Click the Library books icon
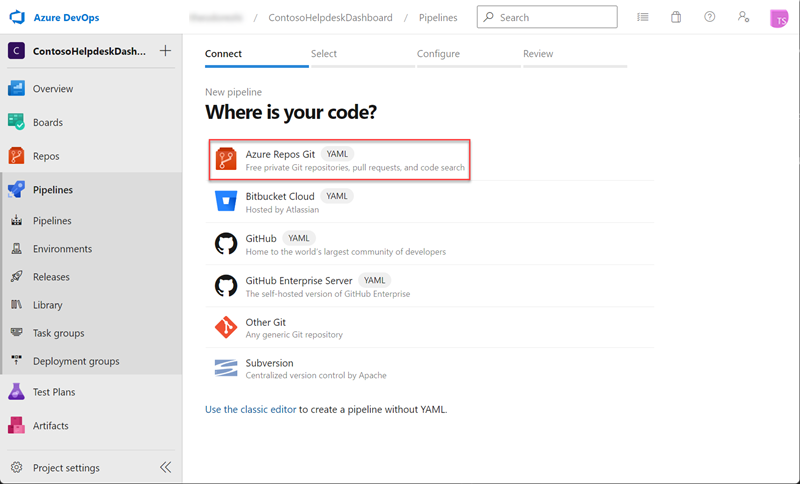 (17, 304)
